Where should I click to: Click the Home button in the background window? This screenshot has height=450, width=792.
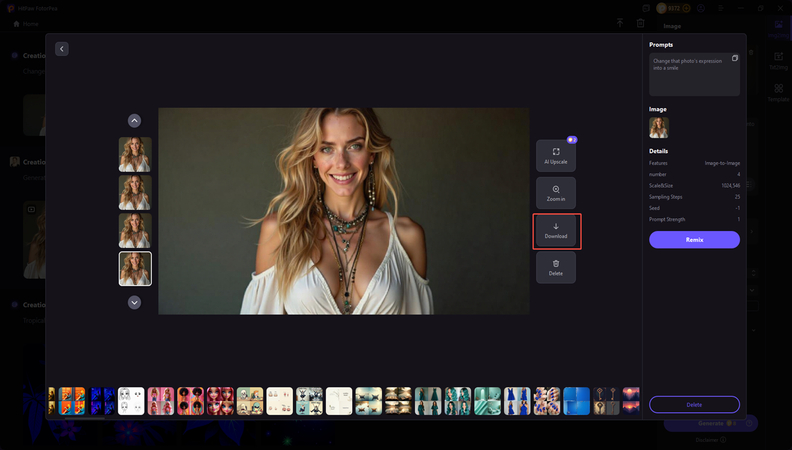click(x=25, y=24)
